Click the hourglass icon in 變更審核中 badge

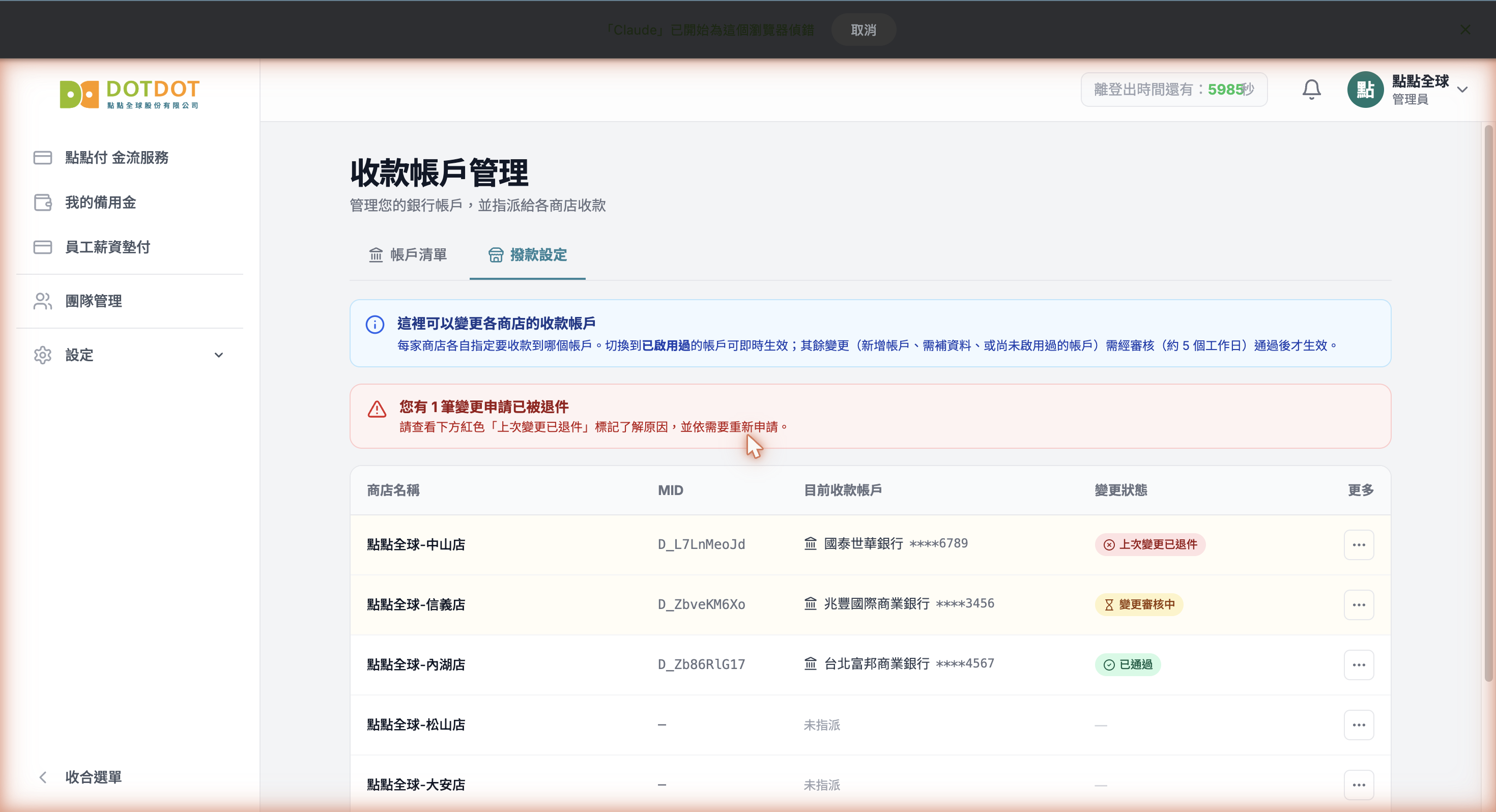tap(1109, 604)
